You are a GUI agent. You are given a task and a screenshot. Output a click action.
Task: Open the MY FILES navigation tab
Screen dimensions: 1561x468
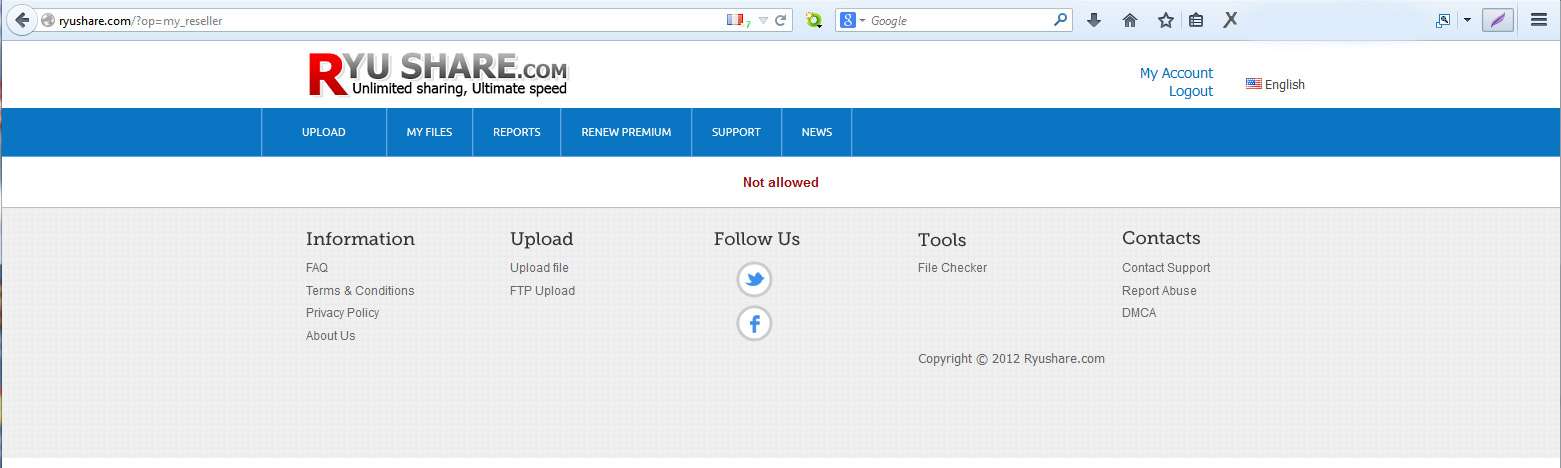point(429,132)
